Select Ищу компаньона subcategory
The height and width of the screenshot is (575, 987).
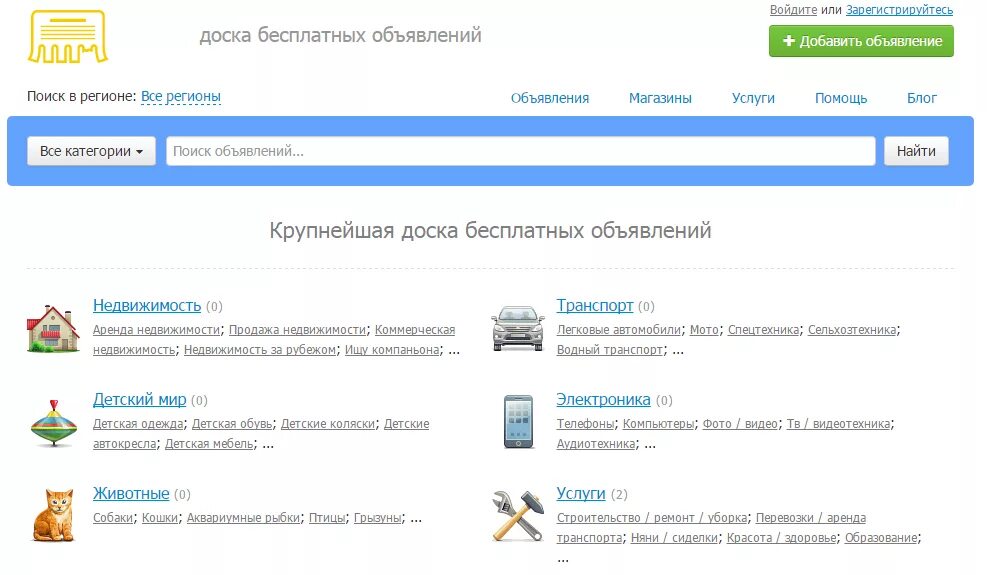coord(392,350)
